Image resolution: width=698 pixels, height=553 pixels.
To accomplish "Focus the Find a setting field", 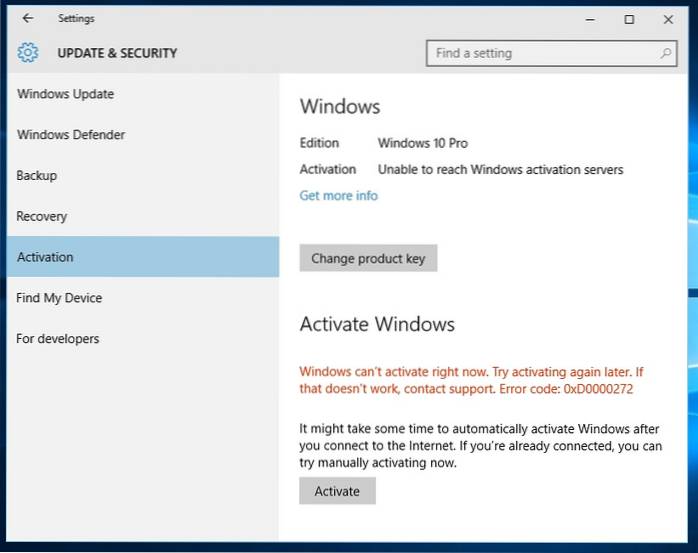I will [540, 53].
